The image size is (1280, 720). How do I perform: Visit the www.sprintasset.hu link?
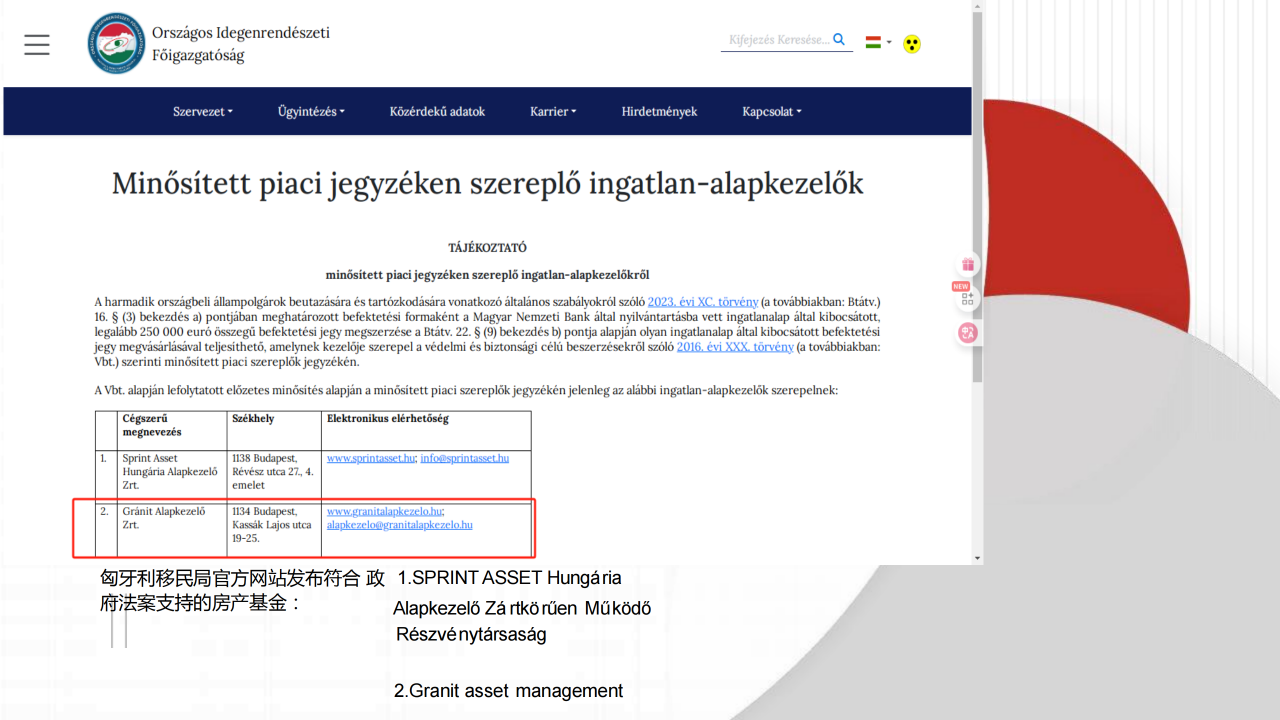370,458
